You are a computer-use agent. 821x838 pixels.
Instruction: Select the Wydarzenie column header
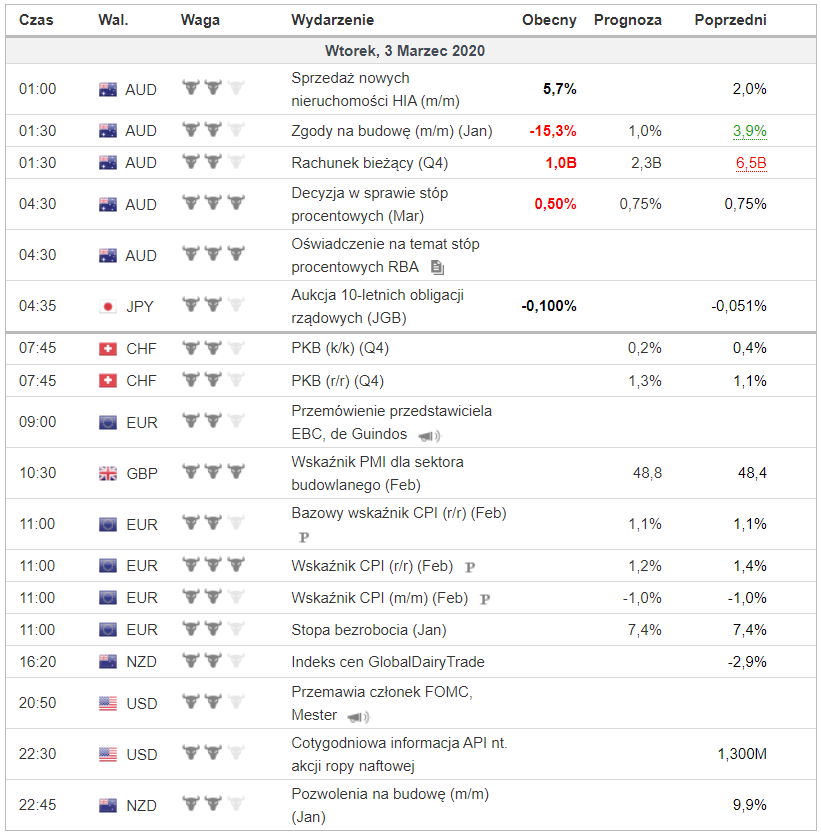click(x=333, y=20)
